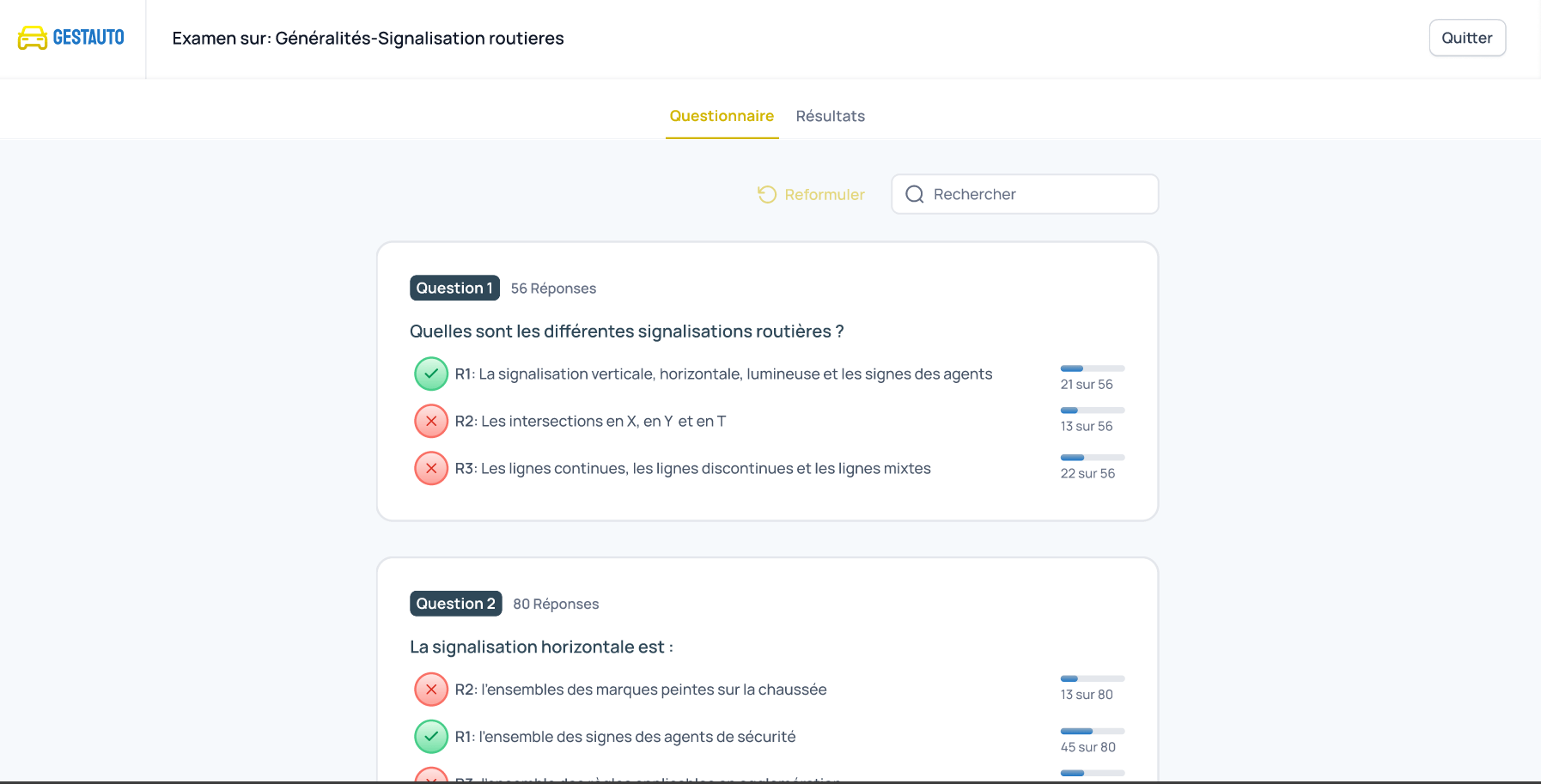
Task: Select the Questionnaire tab
Action: click(x=722, y=116)
